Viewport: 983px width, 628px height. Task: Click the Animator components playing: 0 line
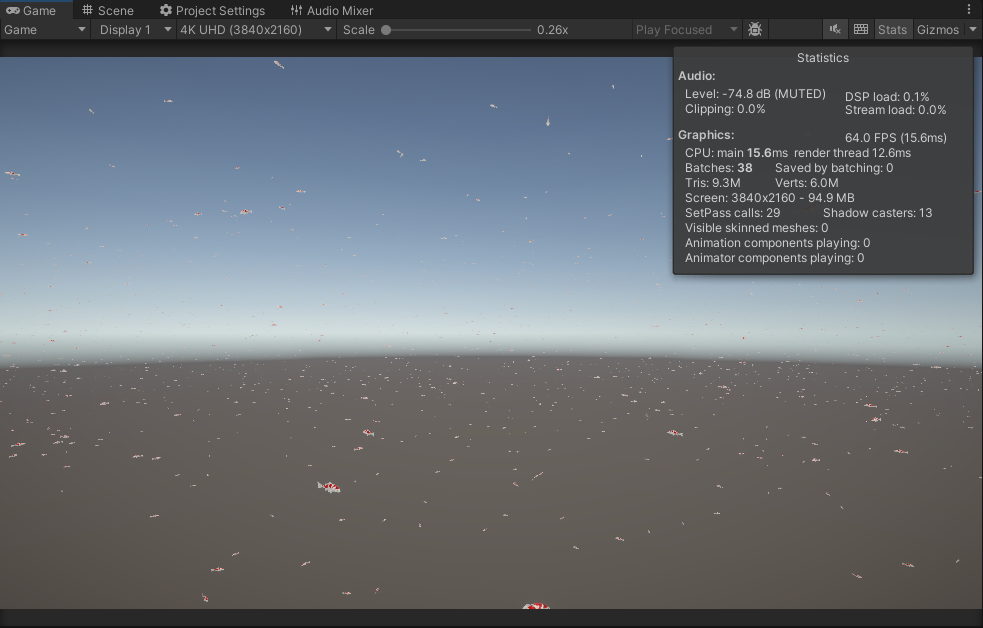point(774,258)
